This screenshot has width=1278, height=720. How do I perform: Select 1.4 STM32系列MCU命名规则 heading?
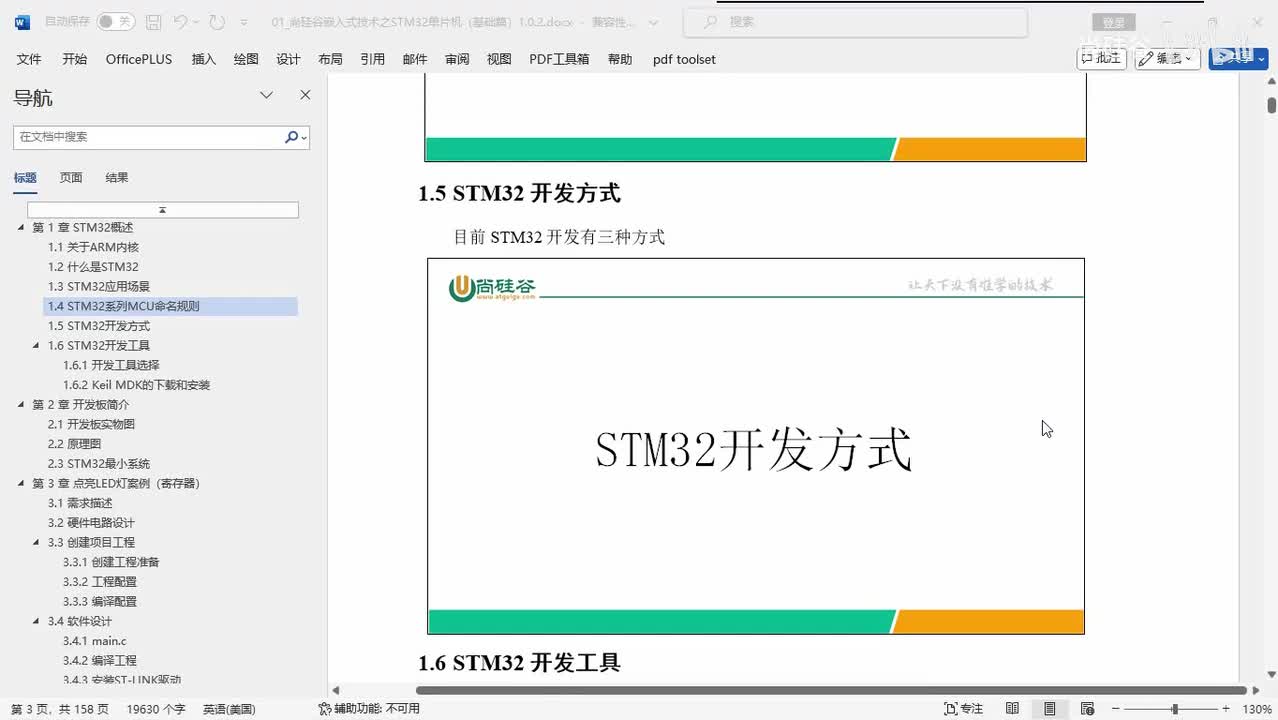(170, 306)
